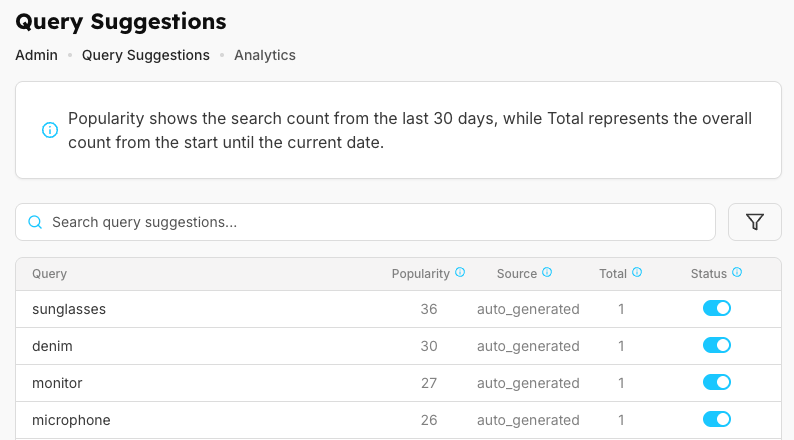Toggle the microphone suggestion status
This screenshot has width=794, height=440.
point(717,420)
